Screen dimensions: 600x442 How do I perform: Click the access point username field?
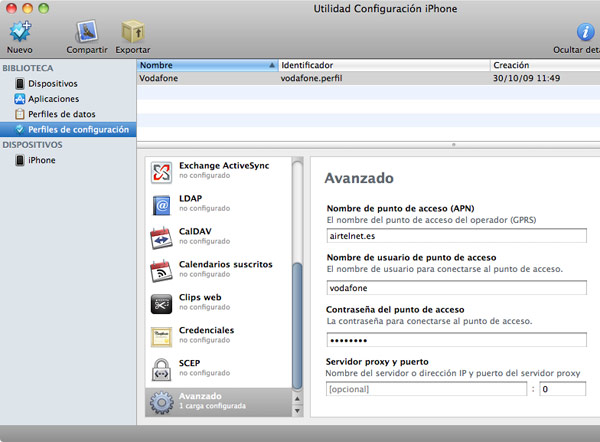457,288
